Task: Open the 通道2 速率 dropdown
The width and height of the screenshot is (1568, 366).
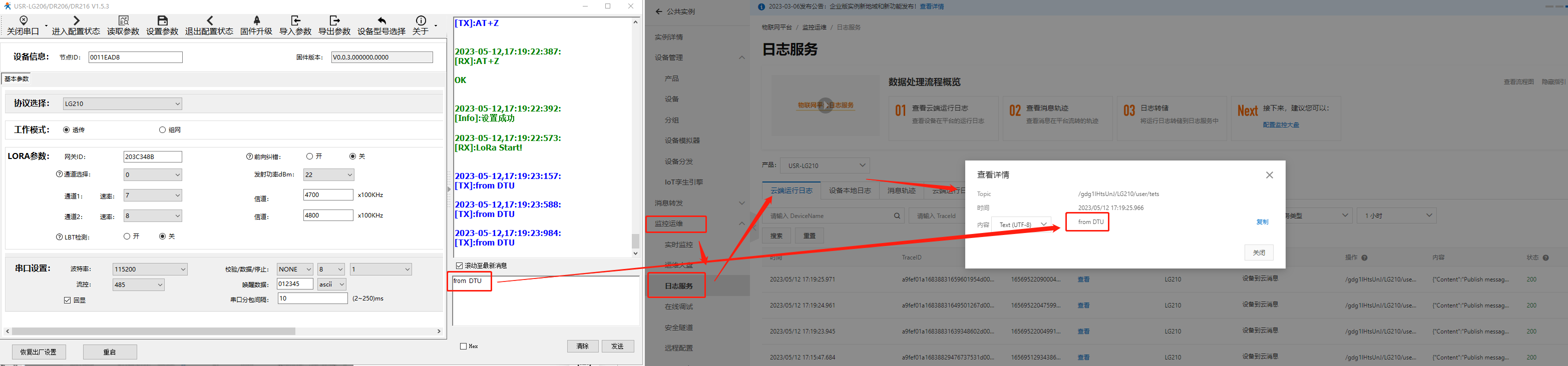Action: [153, 215]
